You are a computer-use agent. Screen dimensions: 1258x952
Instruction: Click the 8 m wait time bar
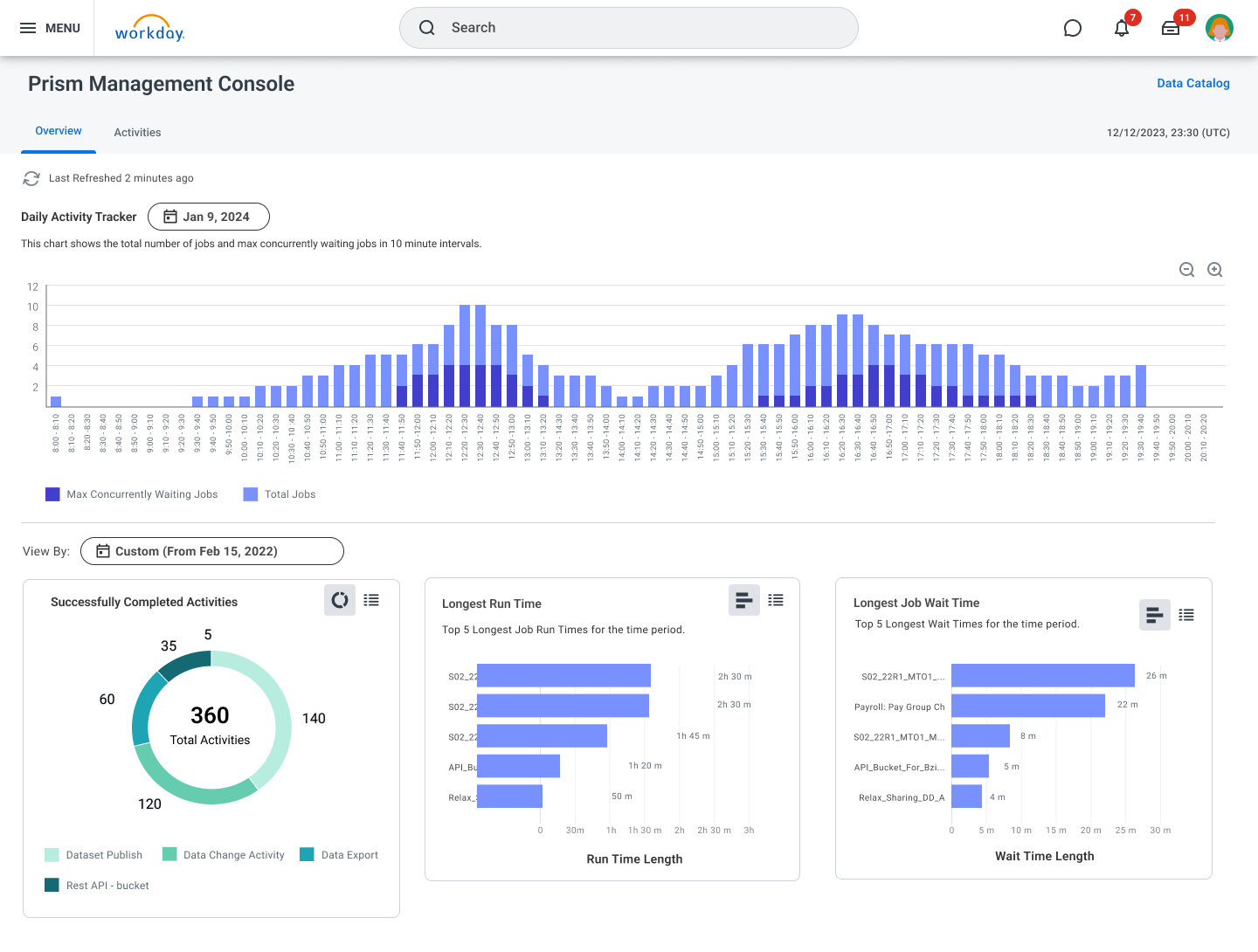coord(980,735)
